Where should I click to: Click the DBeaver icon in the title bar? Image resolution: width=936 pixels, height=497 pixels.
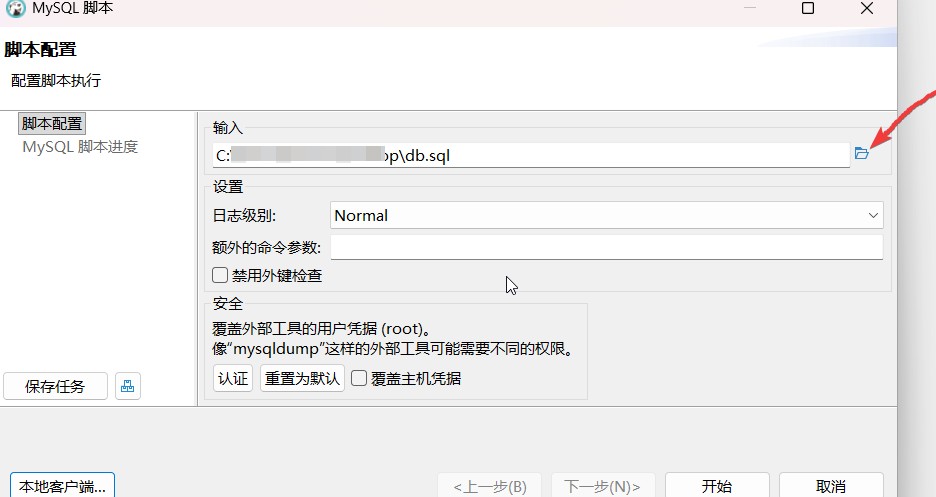pos(16,8)
